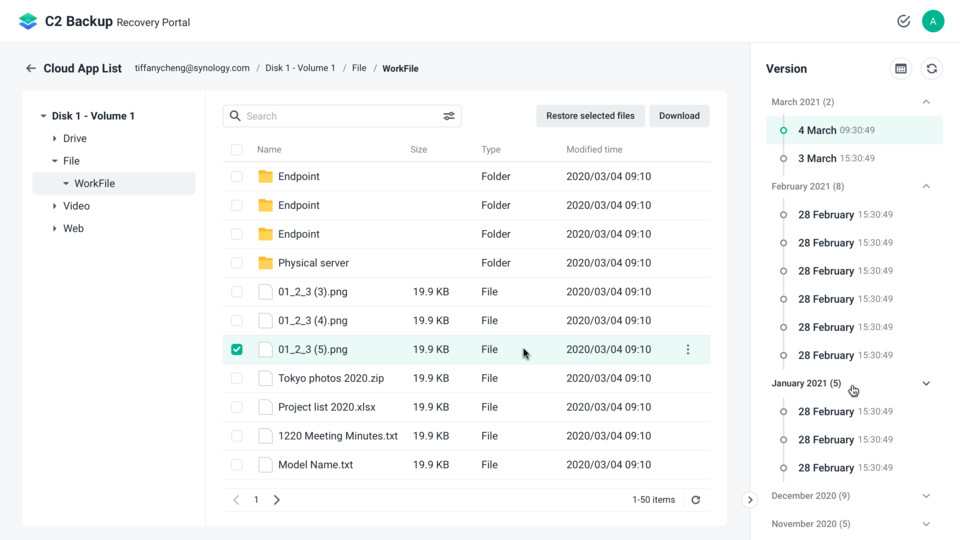
Task: Sort by the Modified time column header
Action: [x=594, y=149]
